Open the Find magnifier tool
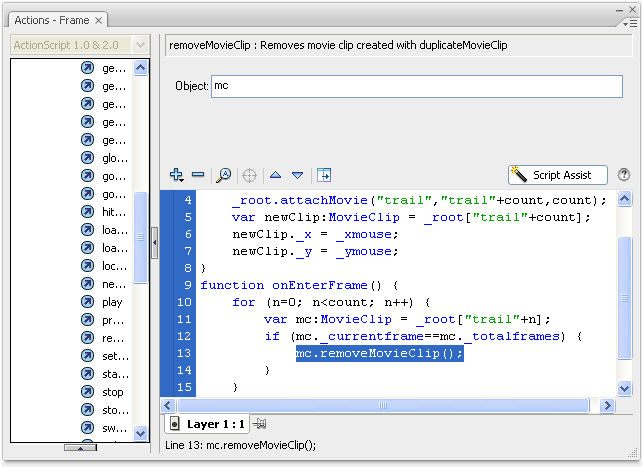Viewport: 643px width, 468px height. [x=224, y=175]
